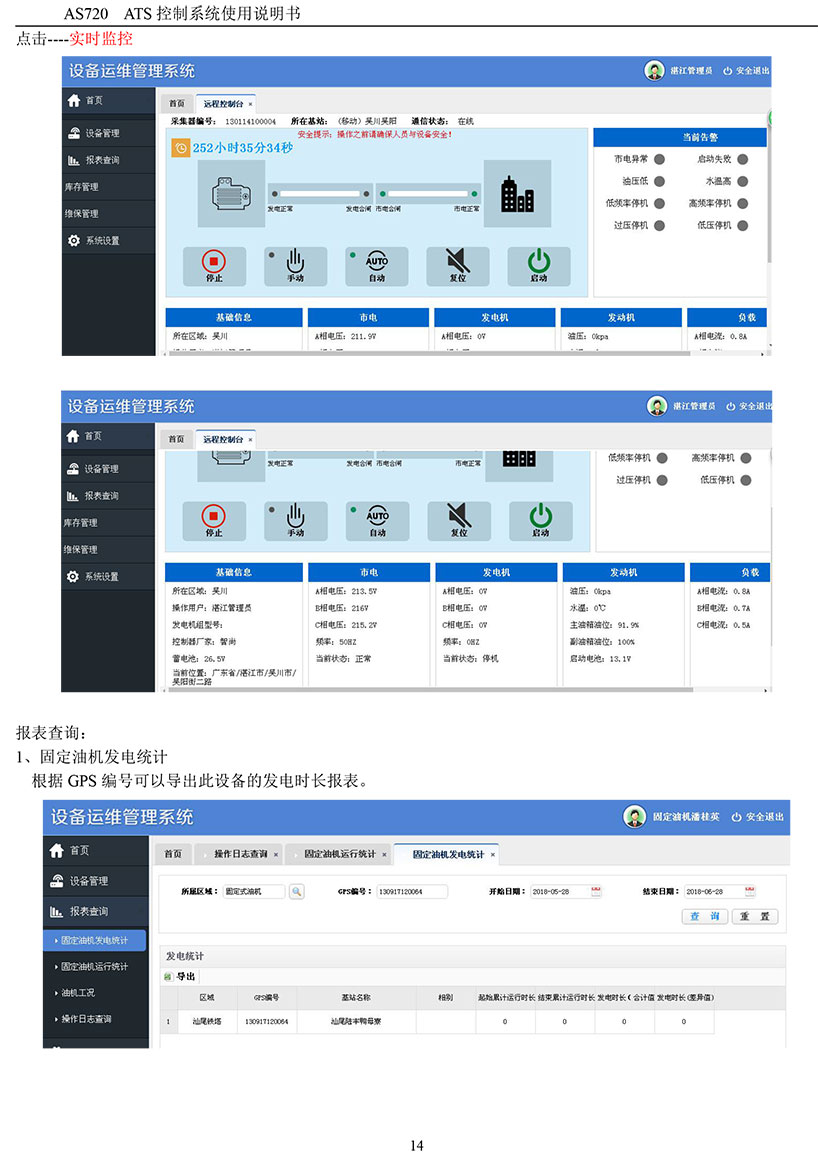Switch to the 操作日志查询 tab
This screenshot has width=818, height=1157.
(240, 854)
